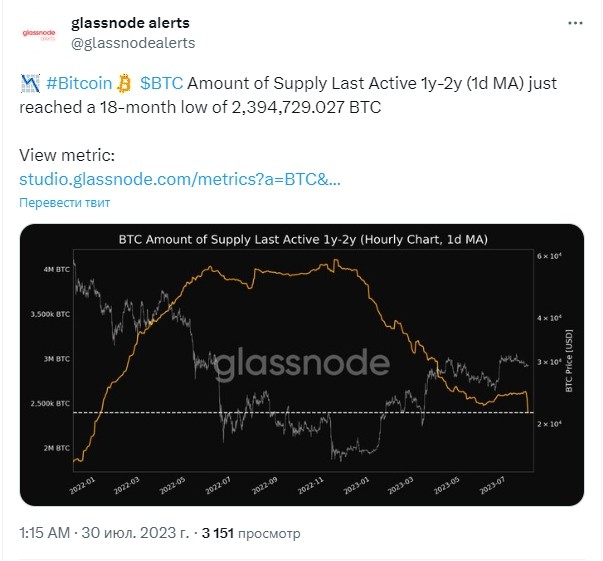Viewport: 603px width, 561px height.
Task: Click the glassnode alerts profile avatar
Action: click(39, 35)
